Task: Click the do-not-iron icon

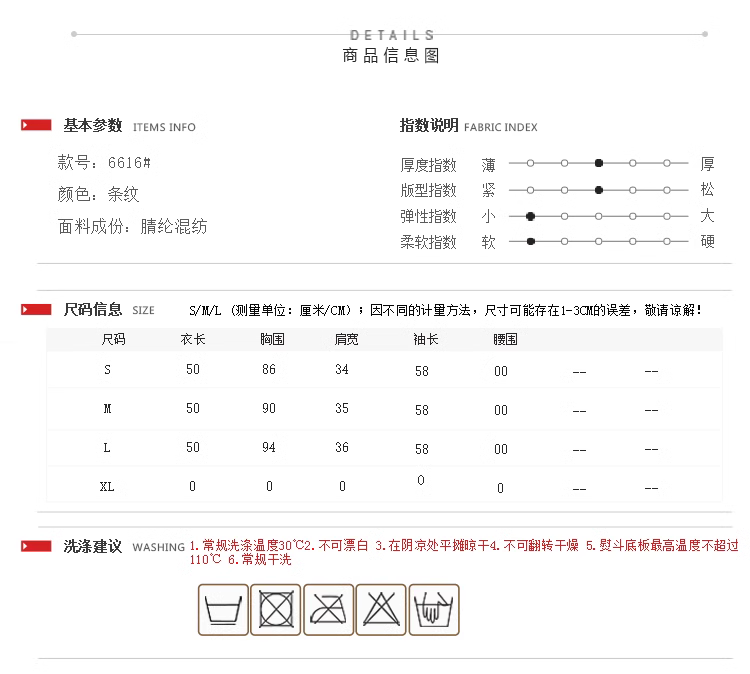Action: [329, 609]
